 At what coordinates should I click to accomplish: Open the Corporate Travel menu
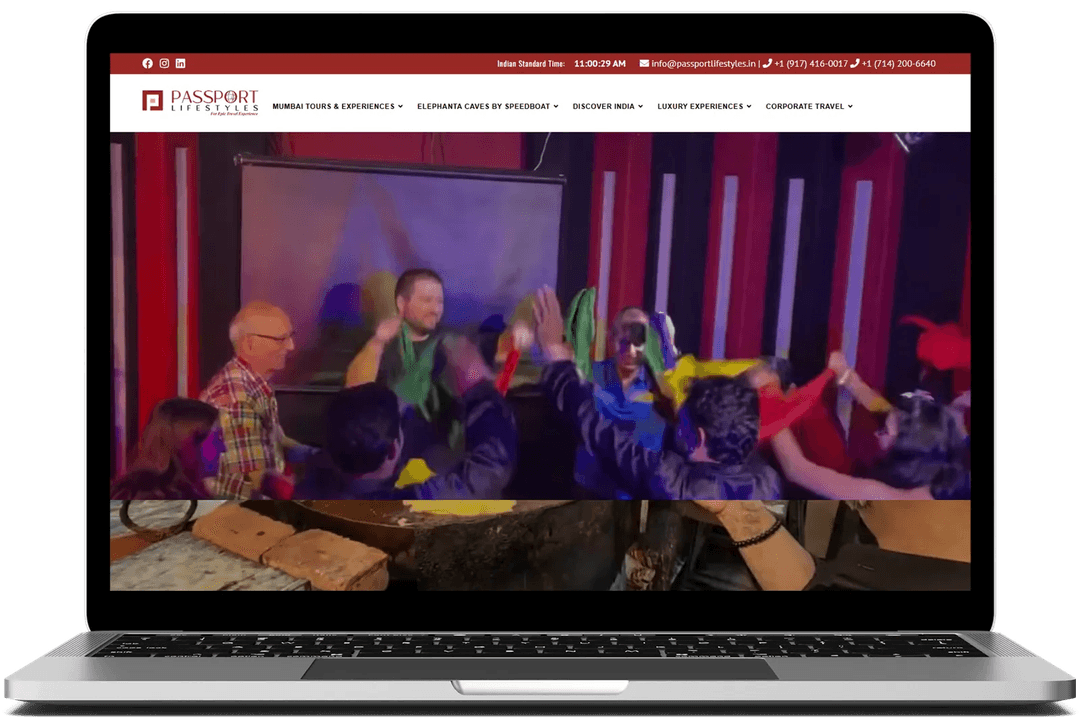coord(809,106)
